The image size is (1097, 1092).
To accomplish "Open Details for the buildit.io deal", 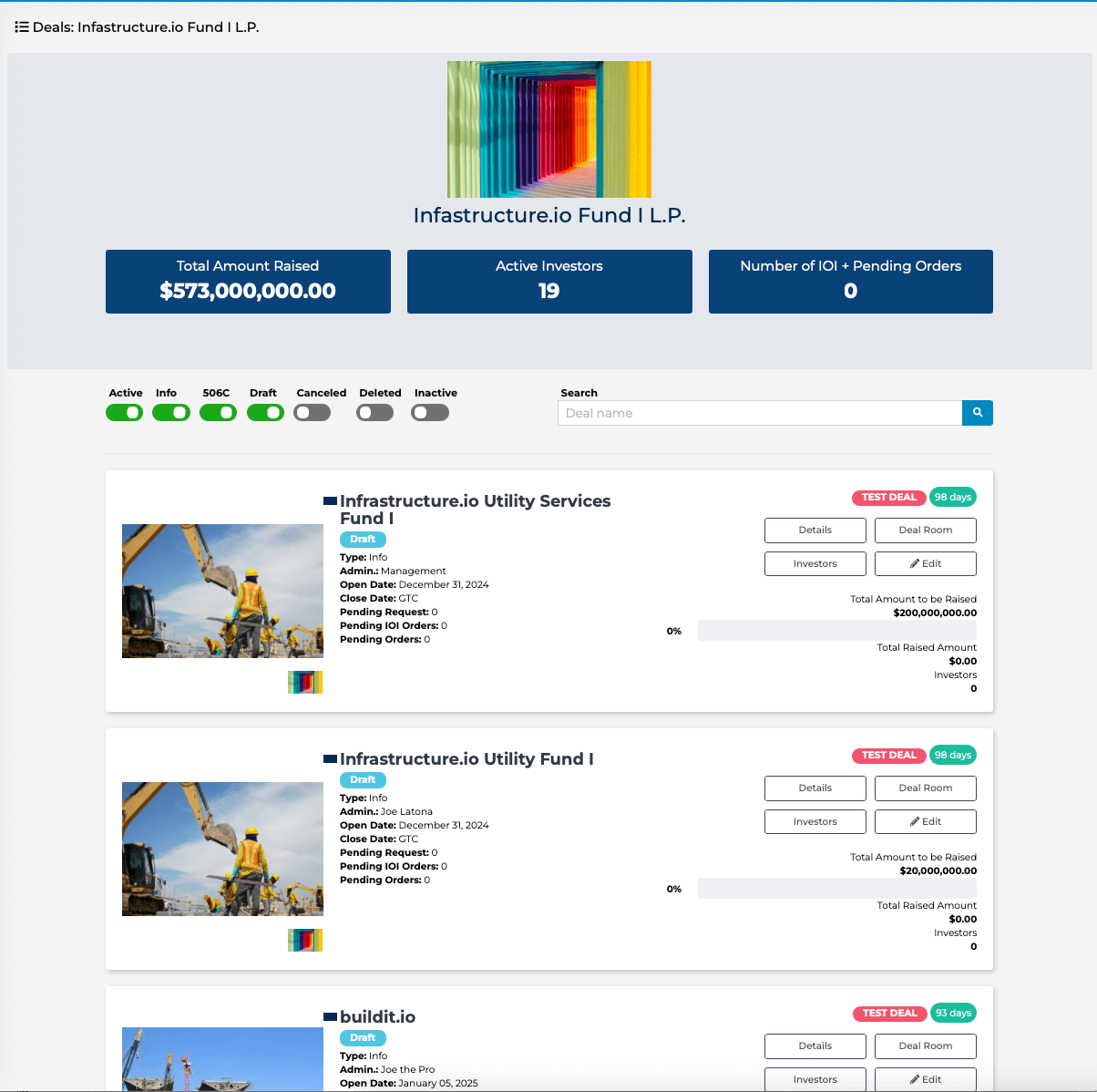I will (x=815, y=1046).
